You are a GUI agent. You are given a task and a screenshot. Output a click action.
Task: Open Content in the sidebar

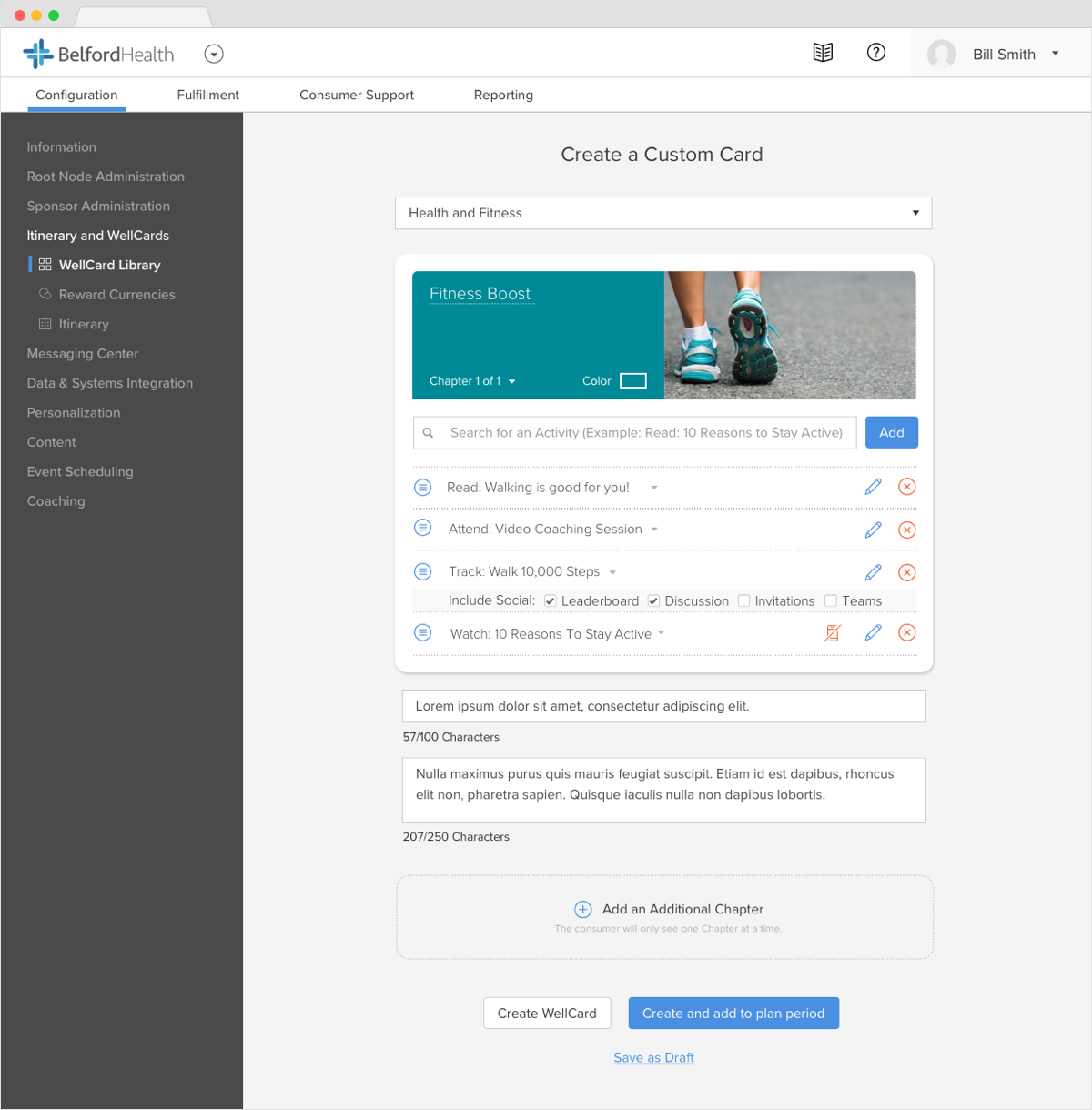coord(52,442)
